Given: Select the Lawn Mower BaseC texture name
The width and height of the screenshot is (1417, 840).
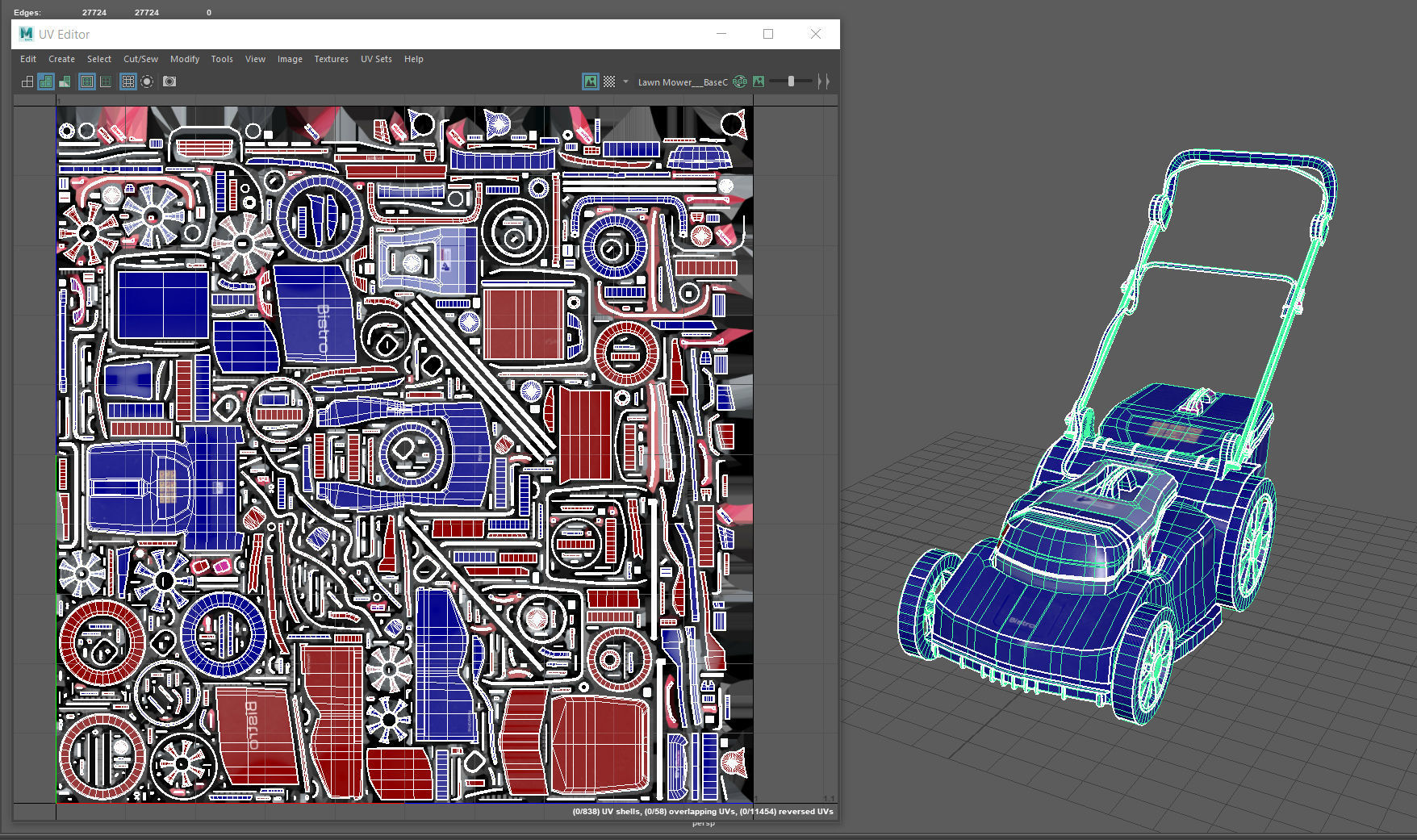Looking at the screenshot, I should (x=683, y=82).
